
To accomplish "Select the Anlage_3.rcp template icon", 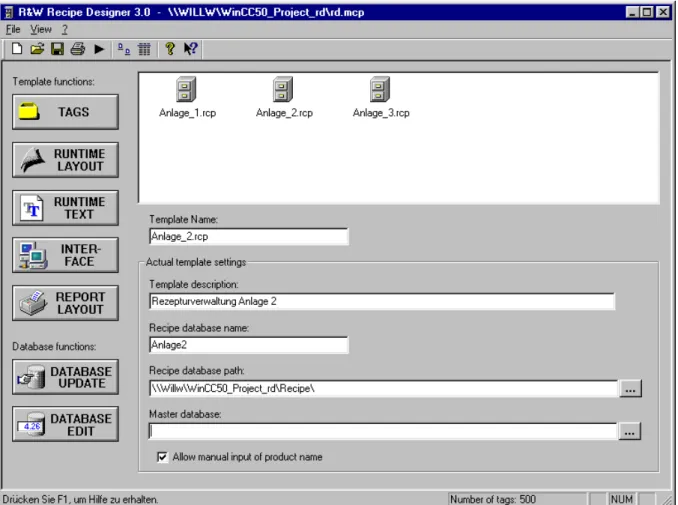I will [x=380, y=89].
